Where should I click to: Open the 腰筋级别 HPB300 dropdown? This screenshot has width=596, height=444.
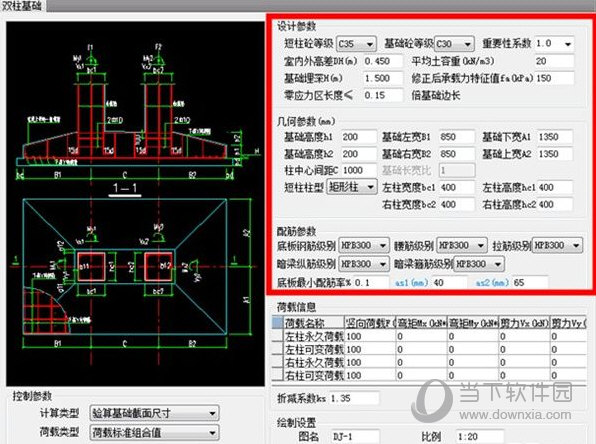(x=462, y=245)
